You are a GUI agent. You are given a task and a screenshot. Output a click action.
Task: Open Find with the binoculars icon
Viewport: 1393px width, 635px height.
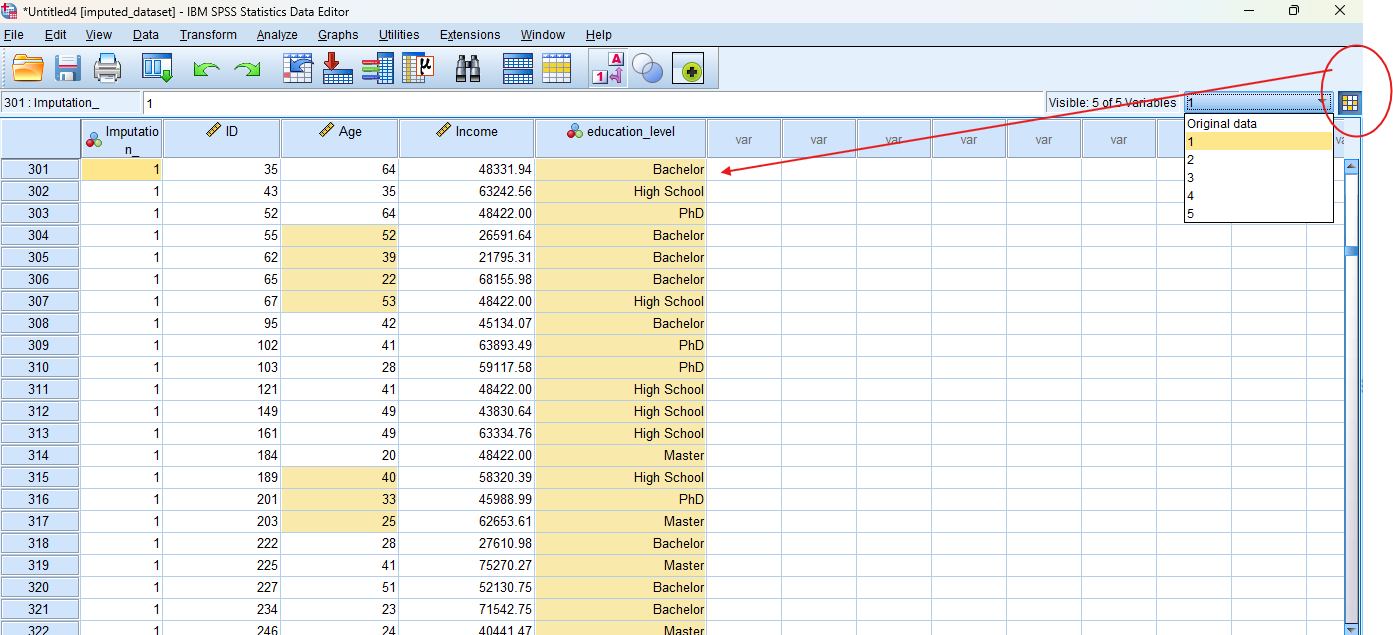[468, 69]
